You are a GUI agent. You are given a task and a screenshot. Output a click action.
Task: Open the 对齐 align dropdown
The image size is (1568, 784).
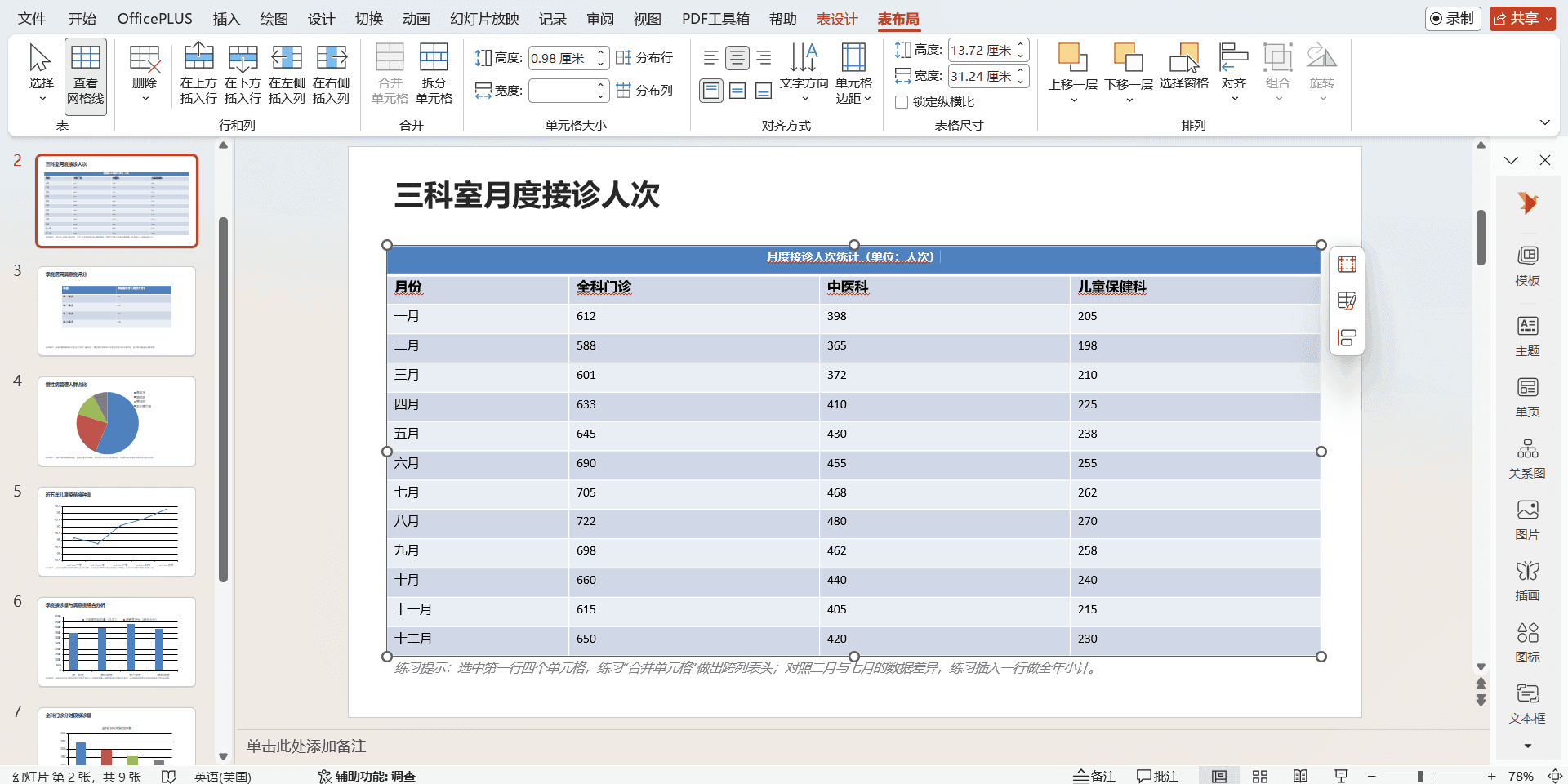click(1234, 73)
